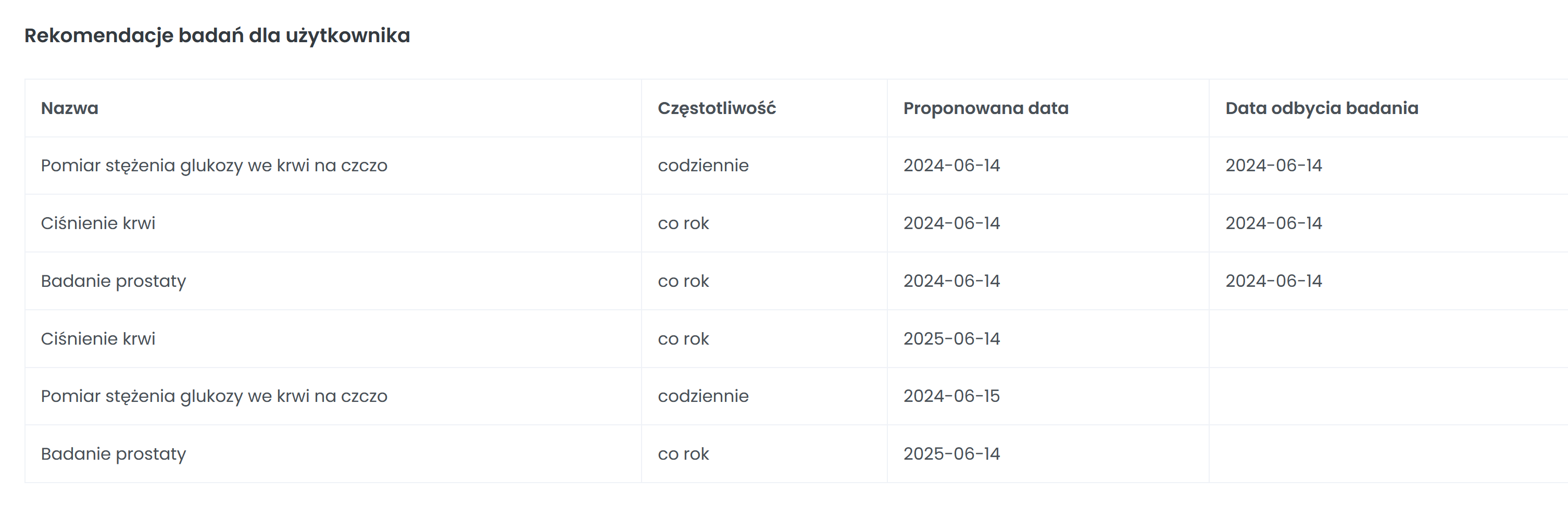
Task: Click the second "Ciśnienie krwi" row name
Action: tap(98, 339)
